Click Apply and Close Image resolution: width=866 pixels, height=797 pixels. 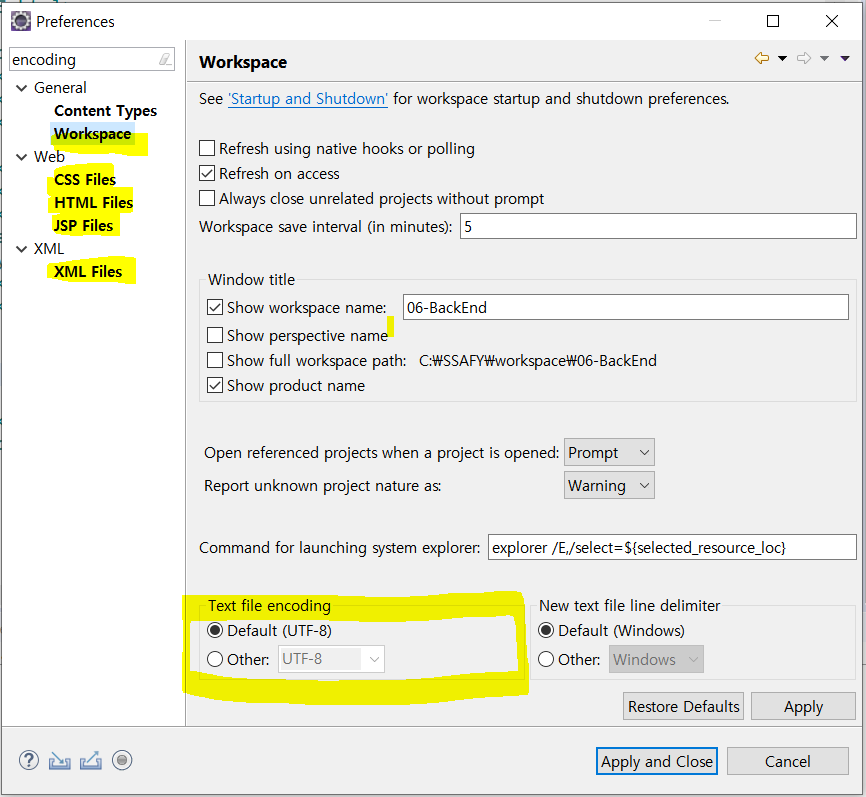(657, 761)
